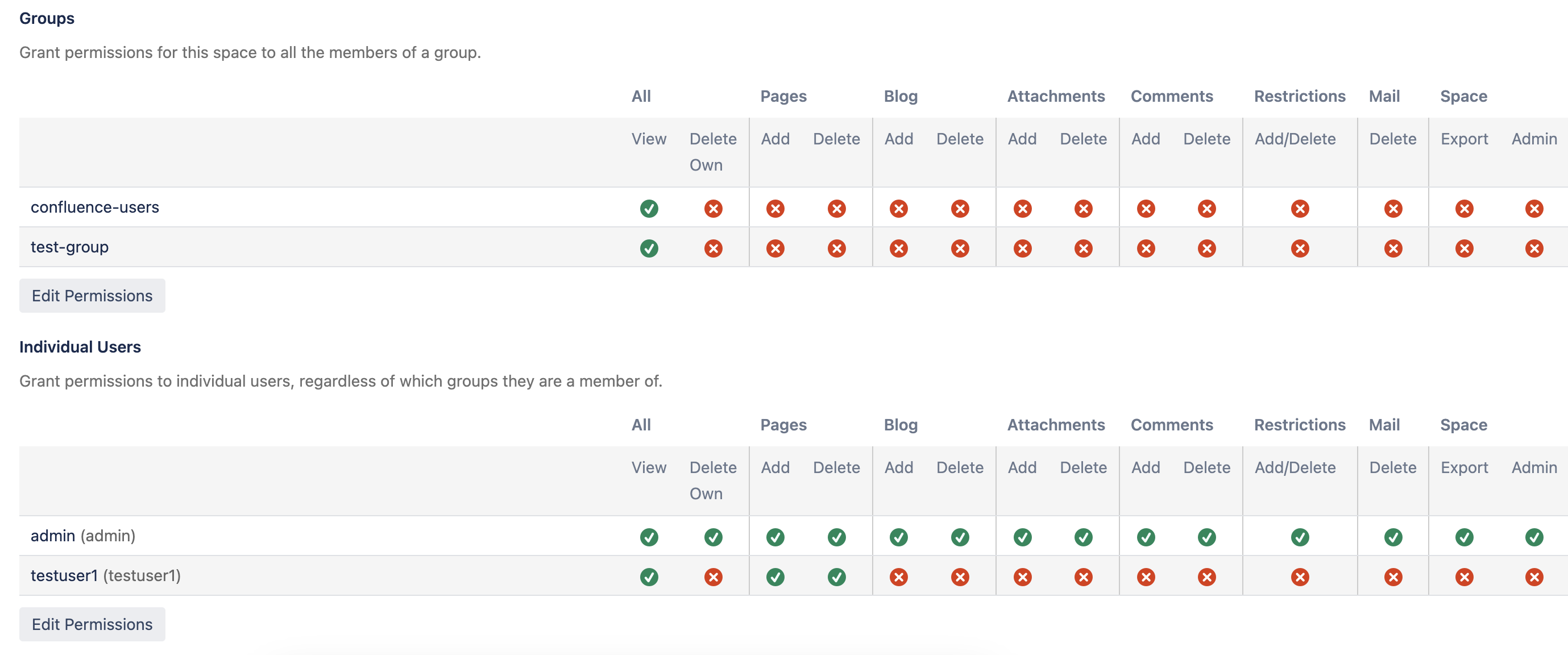Click testuser1 Pages Add green check icon
Viewport: 1568px width, 655px height.
click(x=775, y=577)
